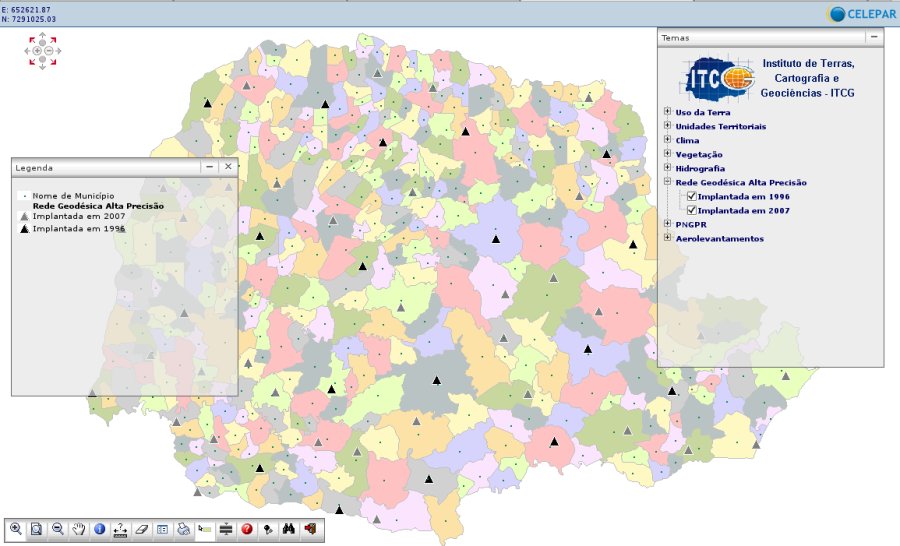Open the printer print tool
The width and height of the screenshot is (900, 546).
183,529
